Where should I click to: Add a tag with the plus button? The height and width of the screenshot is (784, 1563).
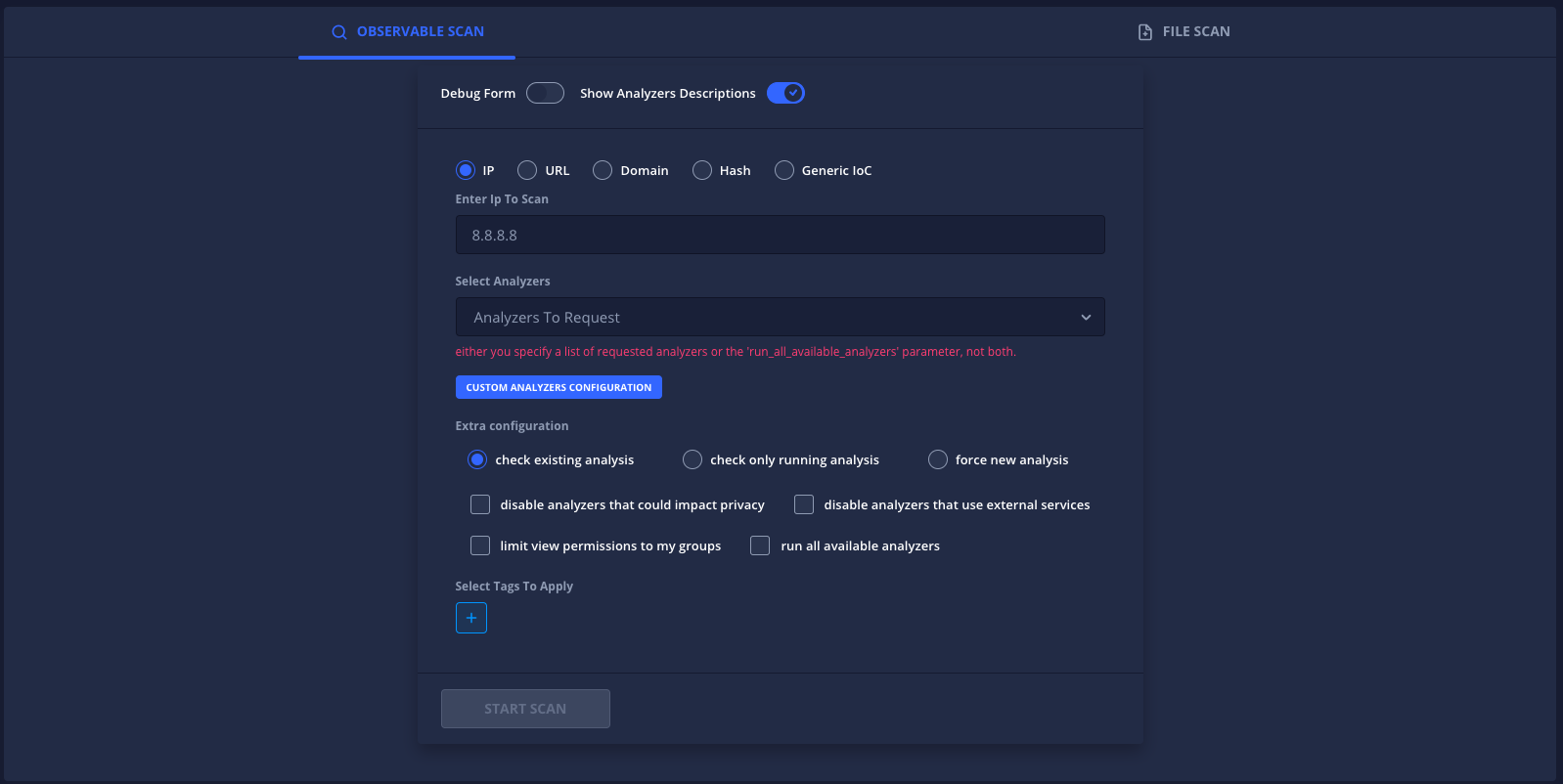pyautogui.click(x=471, y=618)
